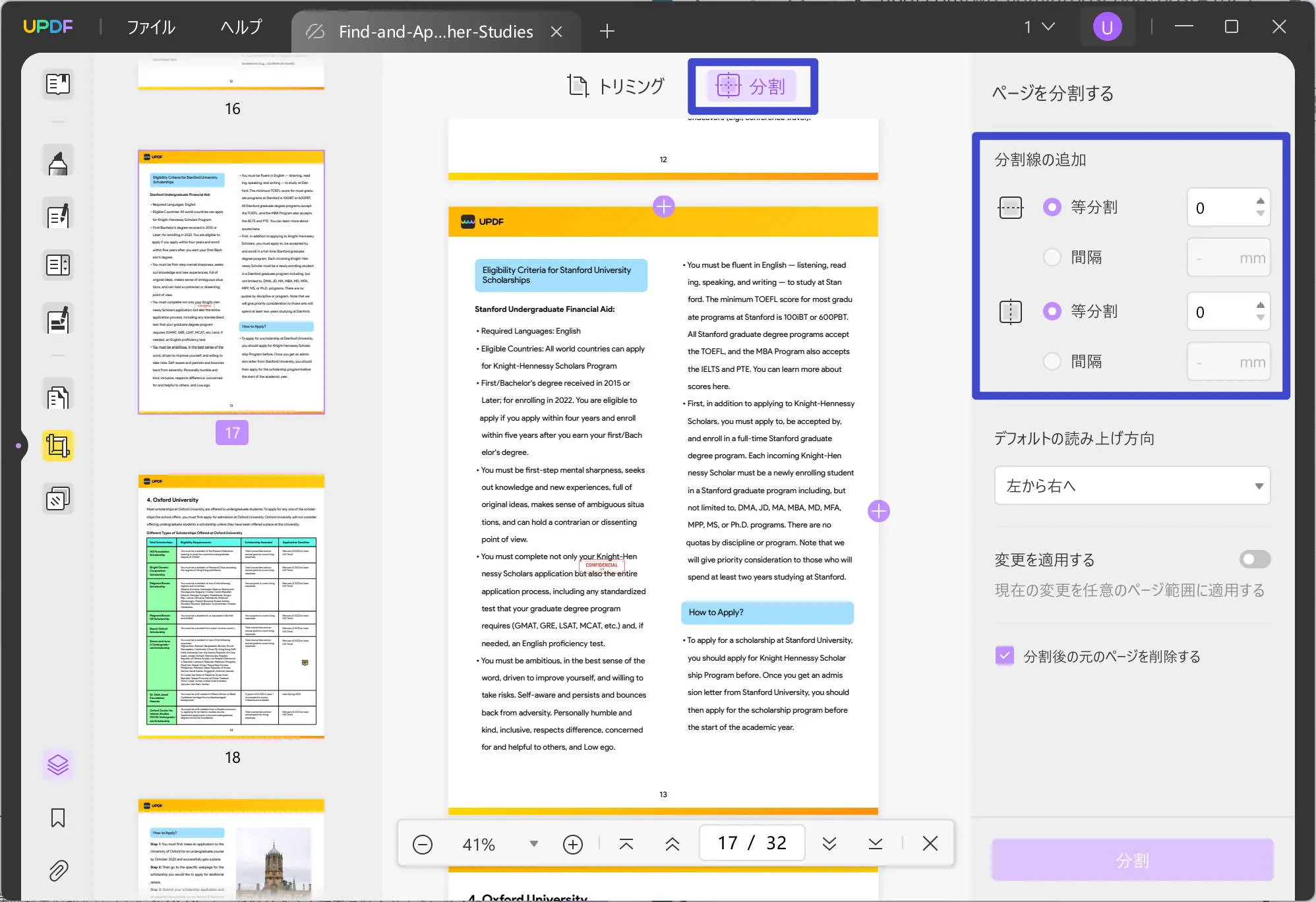
Task: Increase the vertical split count stepper
Action: point(1261,305)
